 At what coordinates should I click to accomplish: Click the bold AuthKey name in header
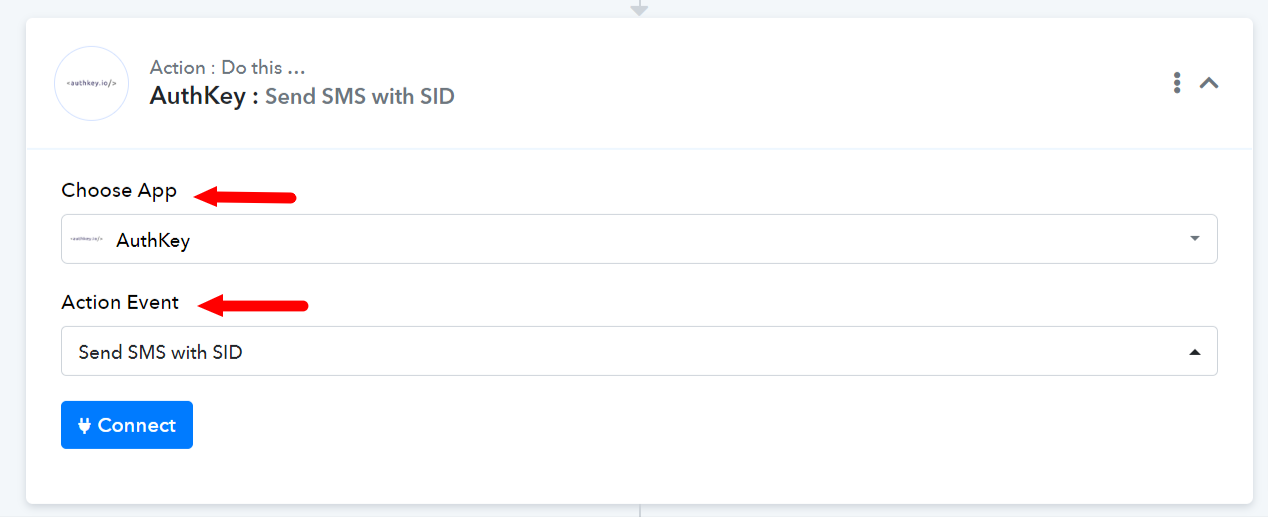coord(198,96)
